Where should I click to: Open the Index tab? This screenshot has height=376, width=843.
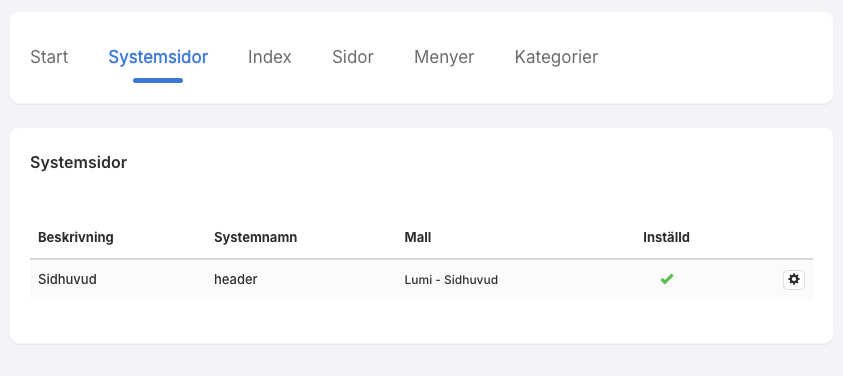click(269, 57)
